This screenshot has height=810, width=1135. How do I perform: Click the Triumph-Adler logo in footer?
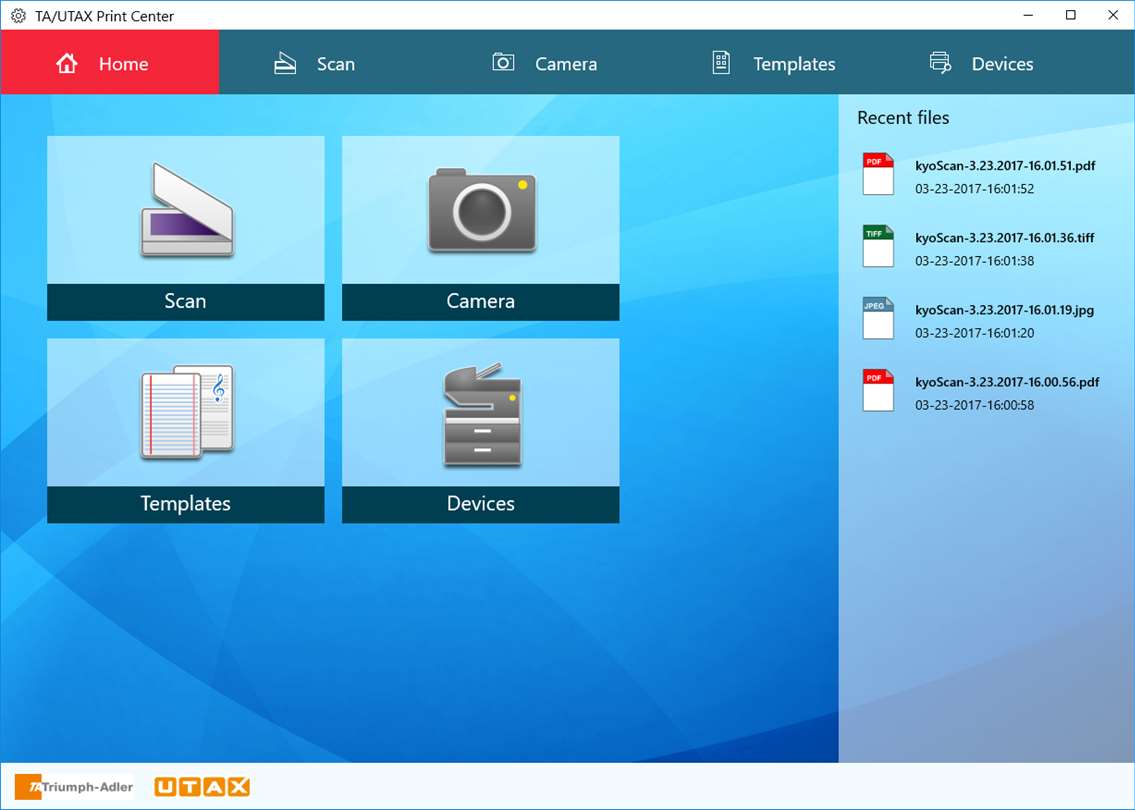pos(75,787)
